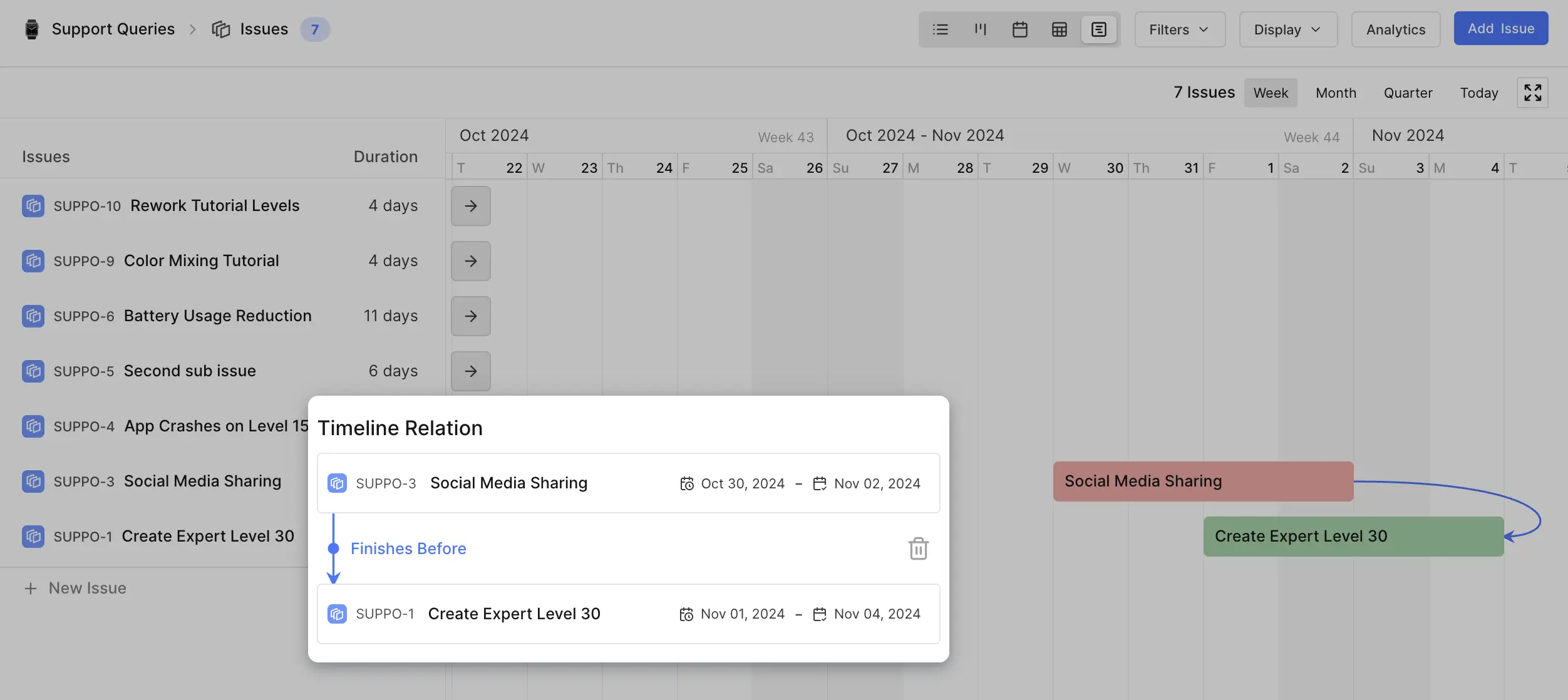Toggle the calendar view icon
The width and height of the screenshot is (1568, 700).
pos(1019,28)
